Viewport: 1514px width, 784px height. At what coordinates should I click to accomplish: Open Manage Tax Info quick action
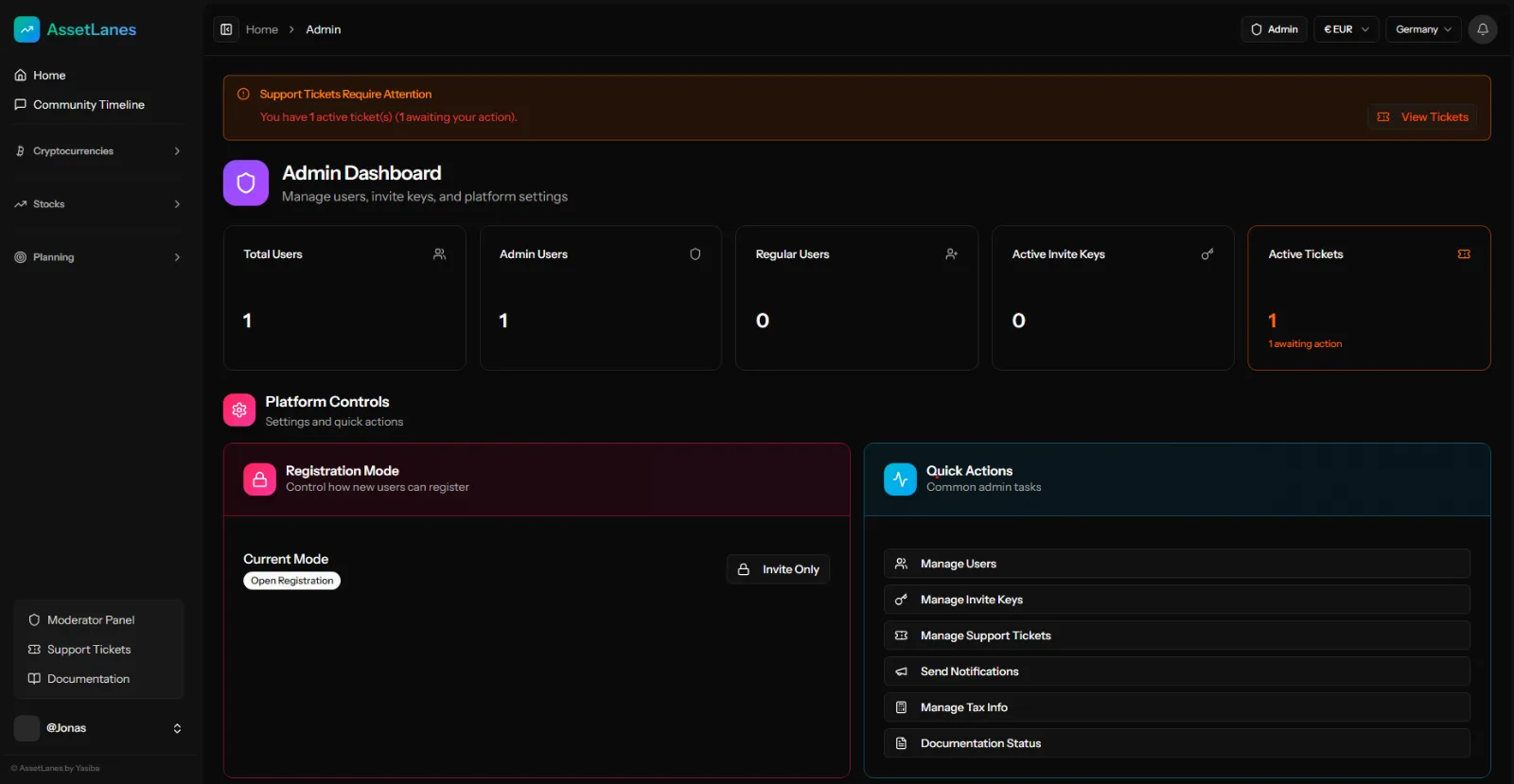tap(1177, 707)
